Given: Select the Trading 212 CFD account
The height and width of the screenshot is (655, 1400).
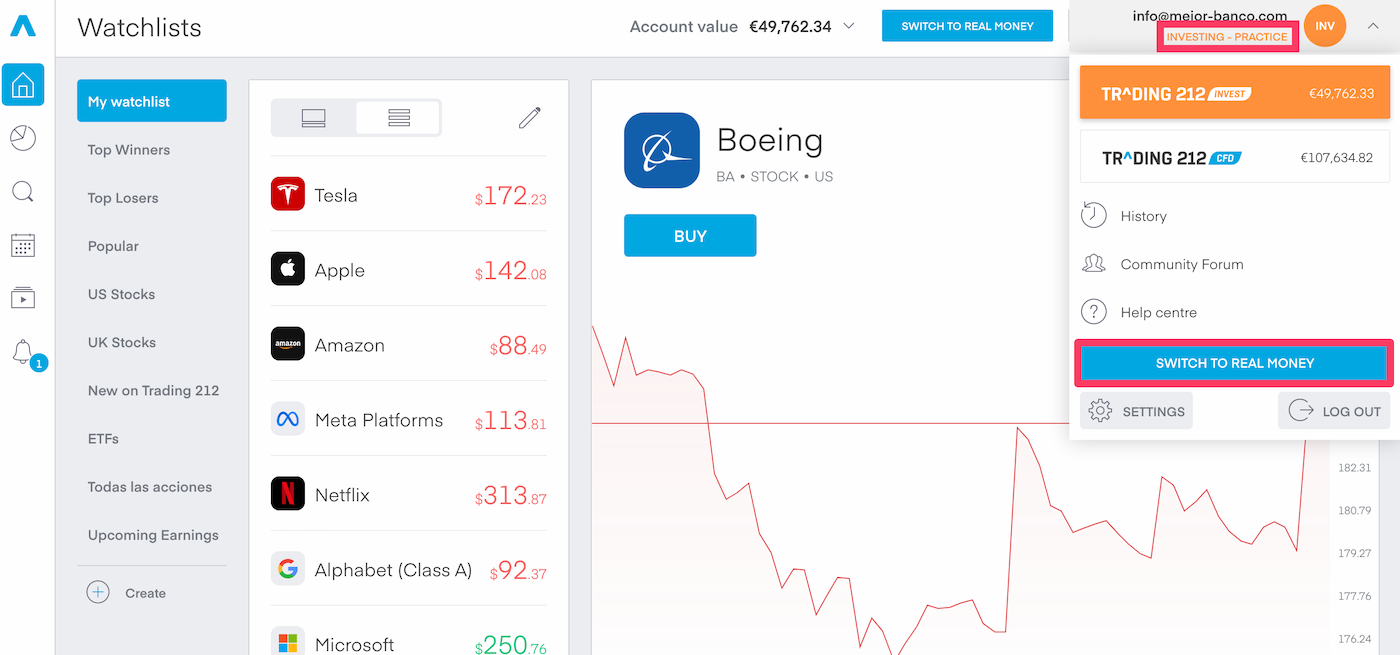Looking at the screenshot, I should (x=1235, y=157).
